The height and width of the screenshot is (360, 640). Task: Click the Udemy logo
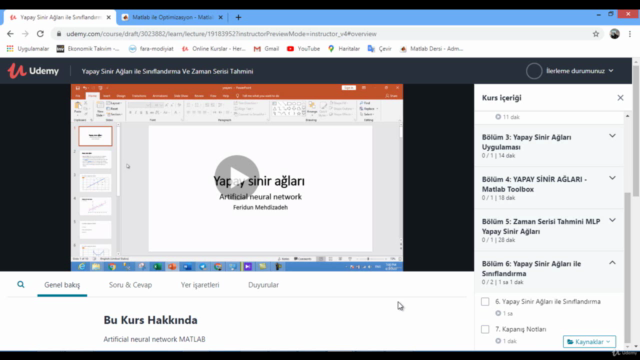click(x=33, y=71)
